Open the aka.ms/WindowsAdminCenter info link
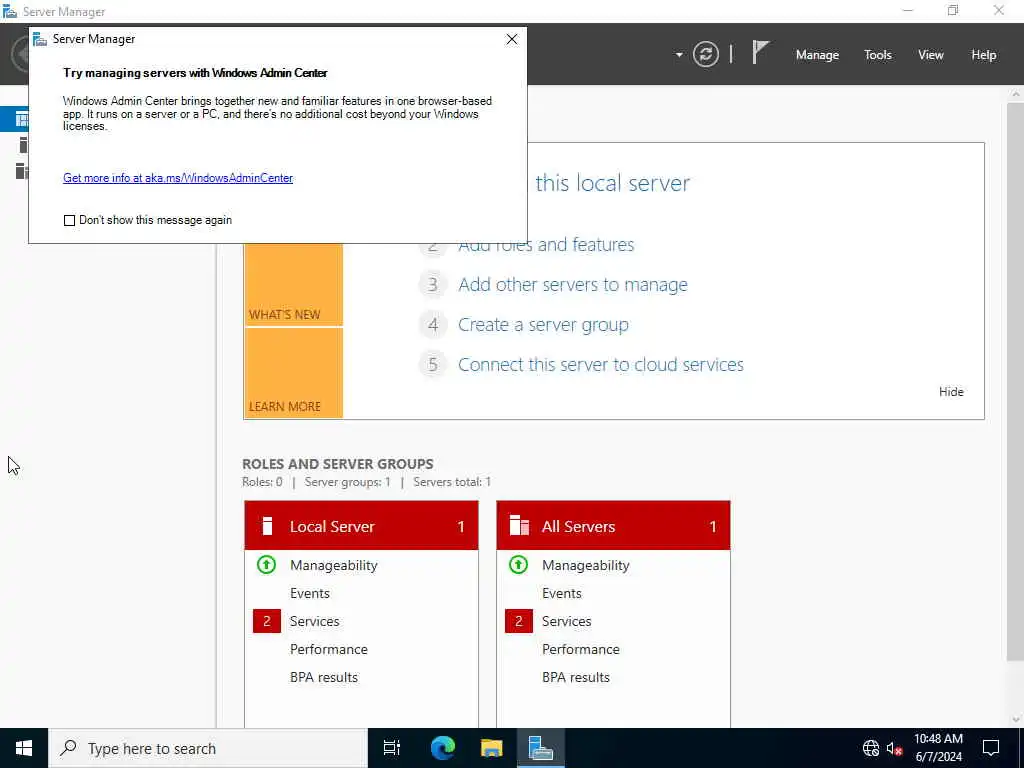Viewport: 1024px width, 768px height. [178, 178]
